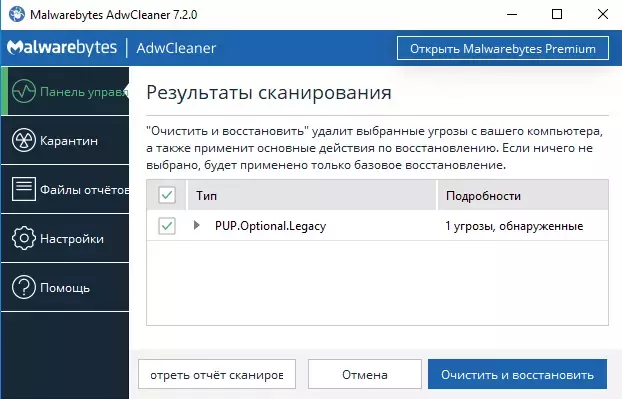622x399 pixels.
Task: Maximize the AdwCleaner window
Action: point(557,14)
